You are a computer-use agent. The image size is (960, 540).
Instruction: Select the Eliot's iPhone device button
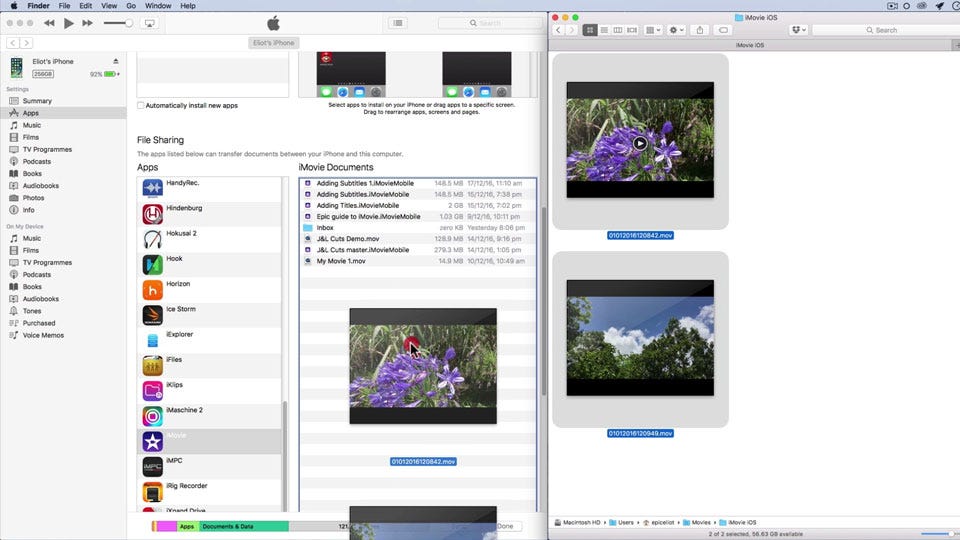click(274, 43)
